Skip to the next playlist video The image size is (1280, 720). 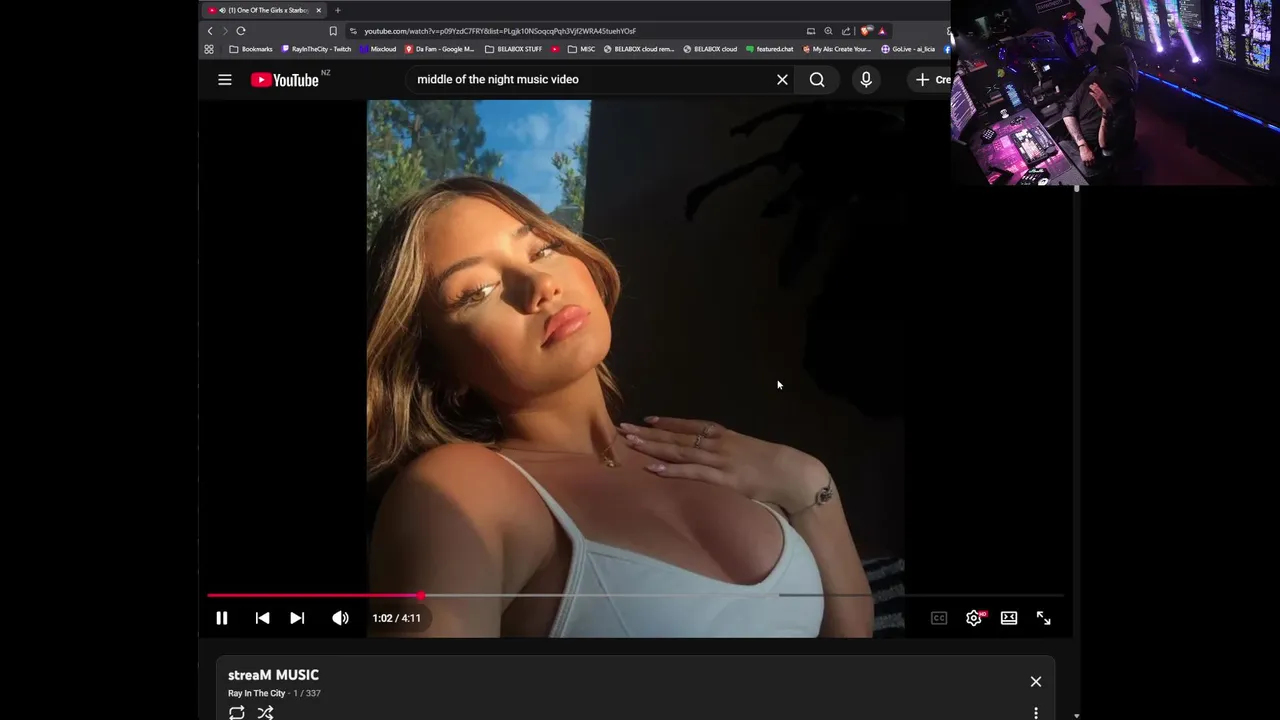[297, 618]
